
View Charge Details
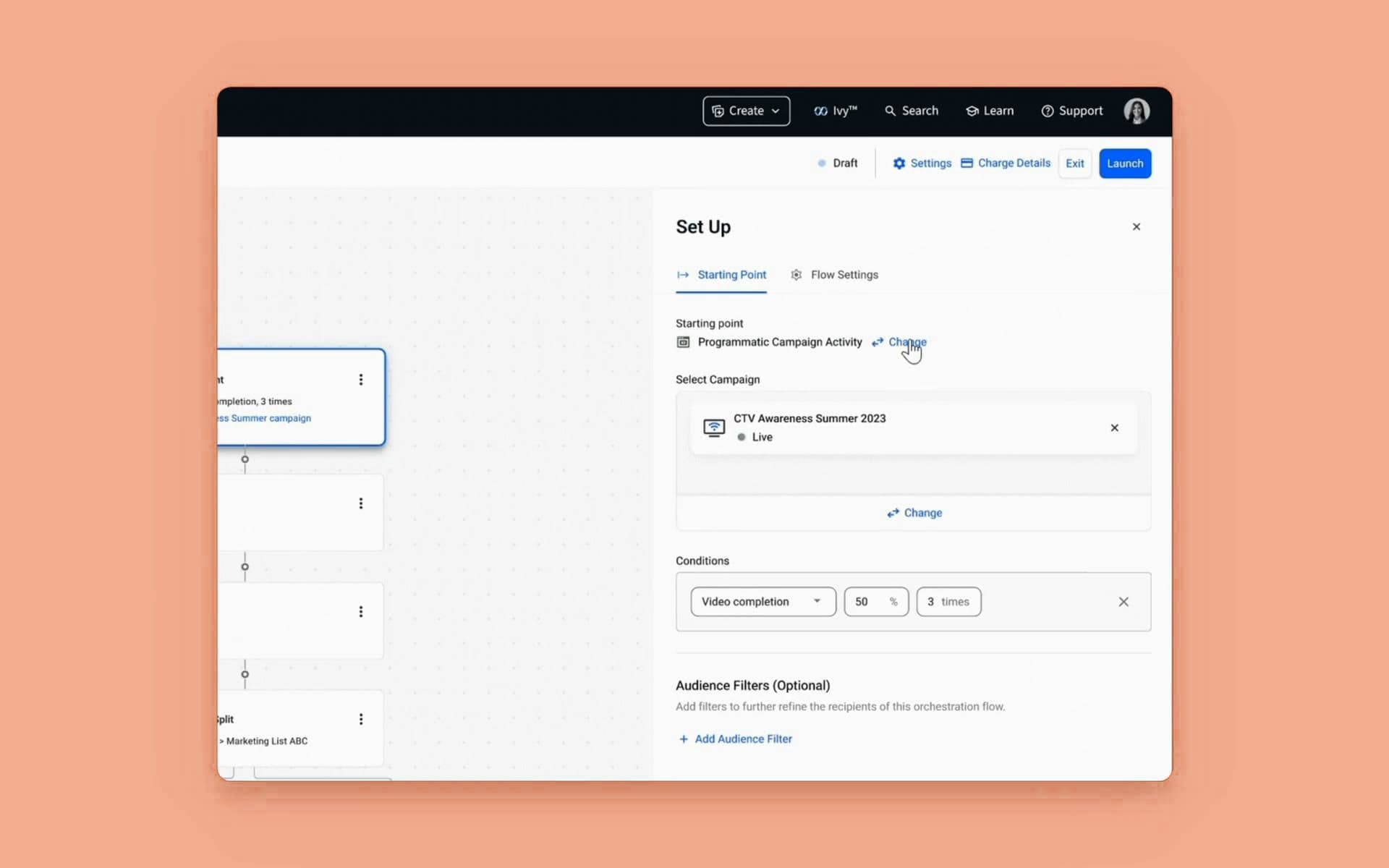coord(1006,163)
